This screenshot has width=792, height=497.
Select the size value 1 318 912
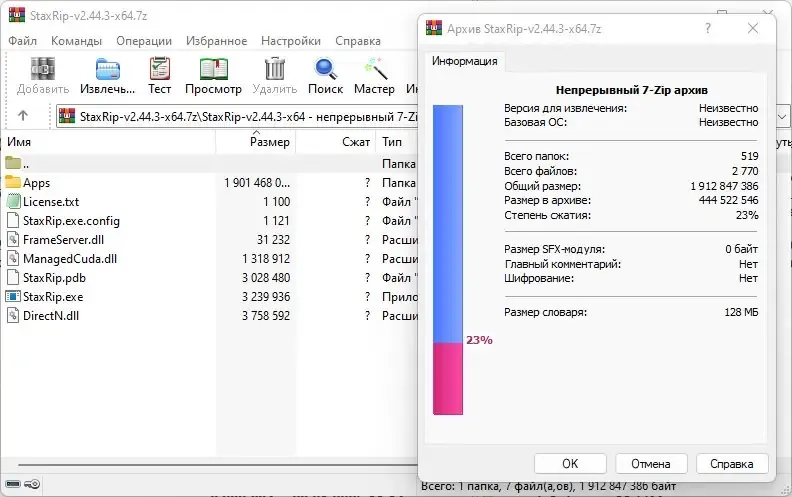[x=266, y=259]
